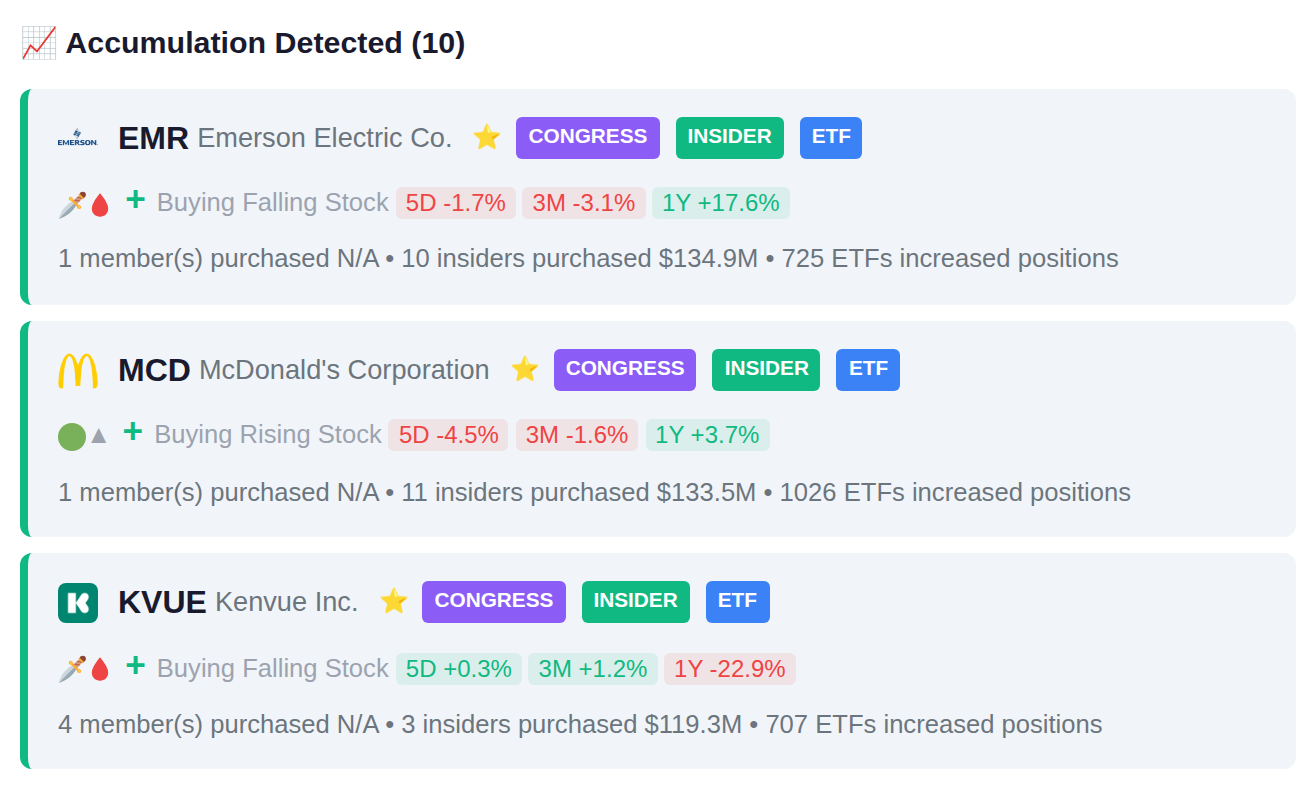Click the Emerson Electric company logo
1316x788 pixels.
78,138
